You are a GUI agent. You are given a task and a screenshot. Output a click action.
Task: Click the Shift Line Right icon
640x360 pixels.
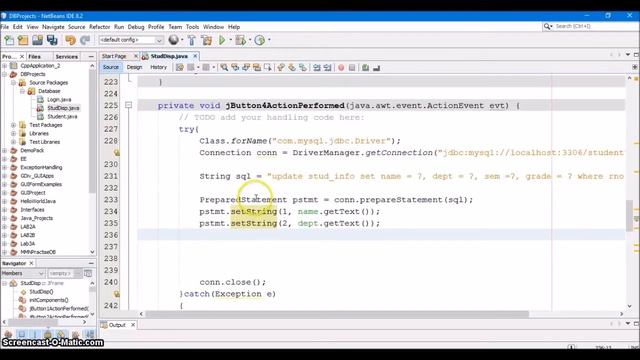coord(327,67)
